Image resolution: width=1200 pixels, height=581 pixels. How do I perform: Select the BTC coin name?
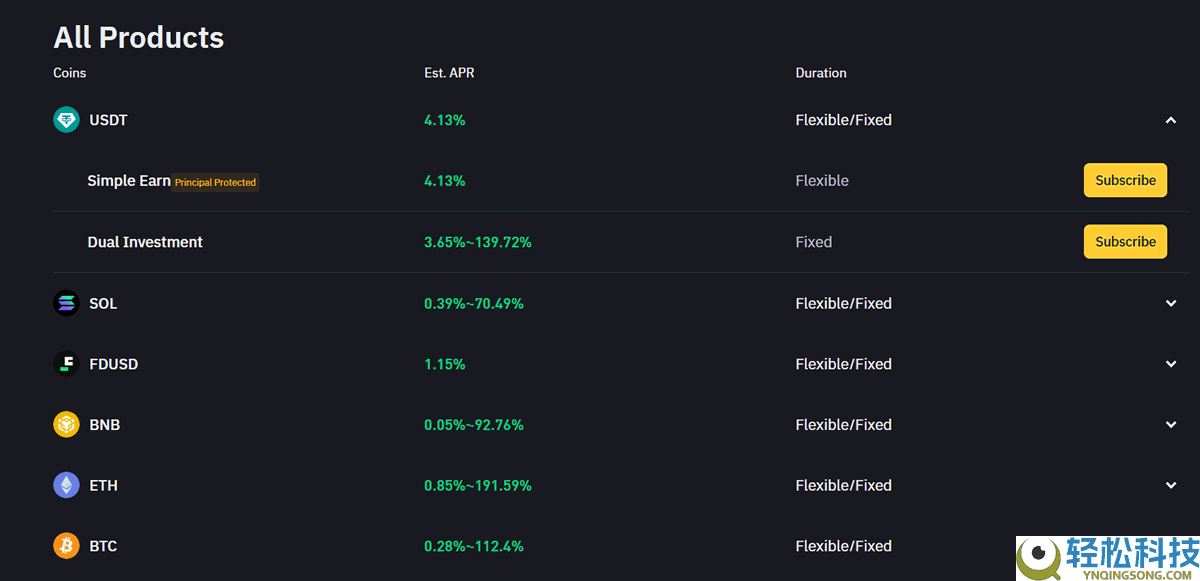(103, 546)
